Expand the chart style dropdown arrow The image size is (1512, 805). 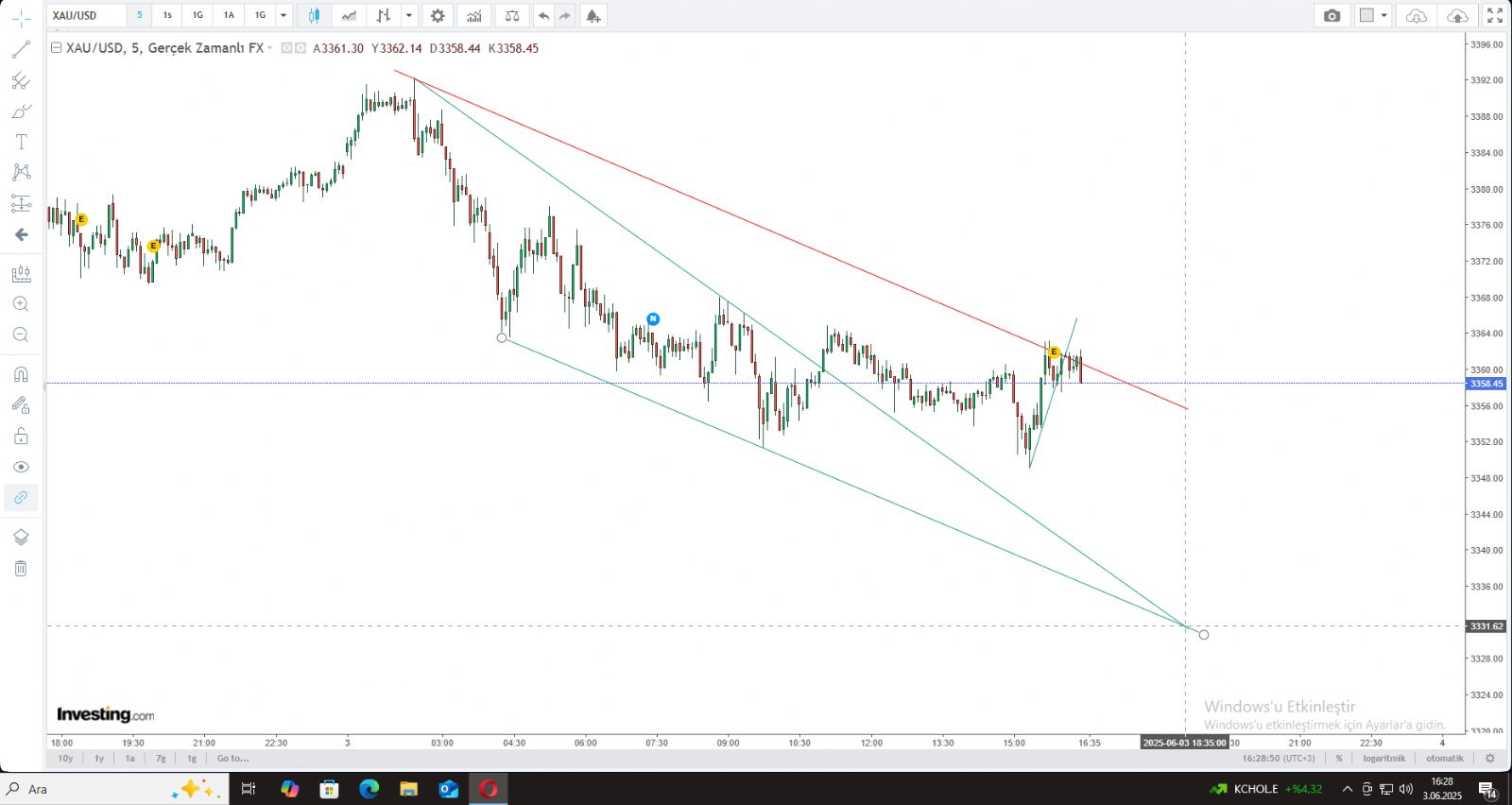click(x=409, y=15)
